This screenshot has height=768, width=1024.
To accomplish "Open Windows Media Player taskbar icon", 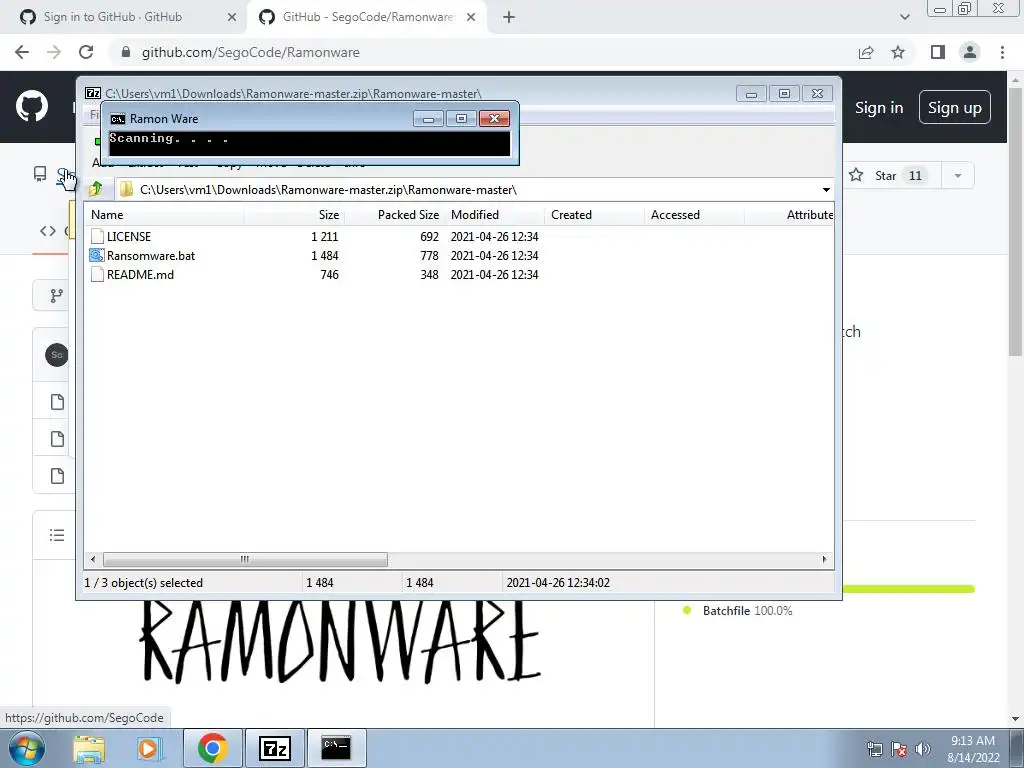I will coord(148,748).
